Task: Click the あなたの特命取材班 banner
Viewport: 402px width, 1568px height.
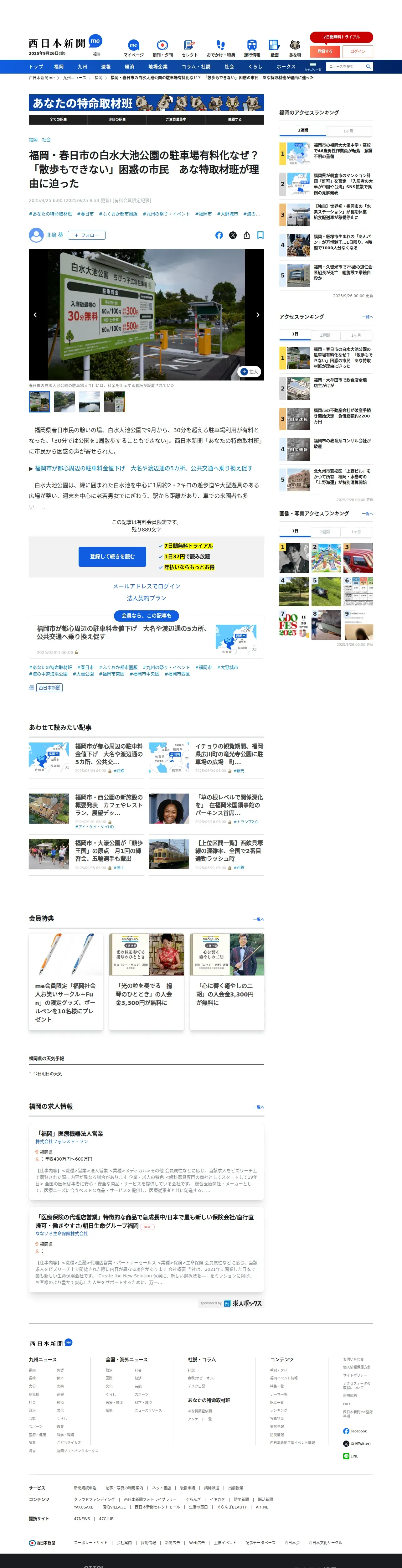Action: [x=147, y=102]
